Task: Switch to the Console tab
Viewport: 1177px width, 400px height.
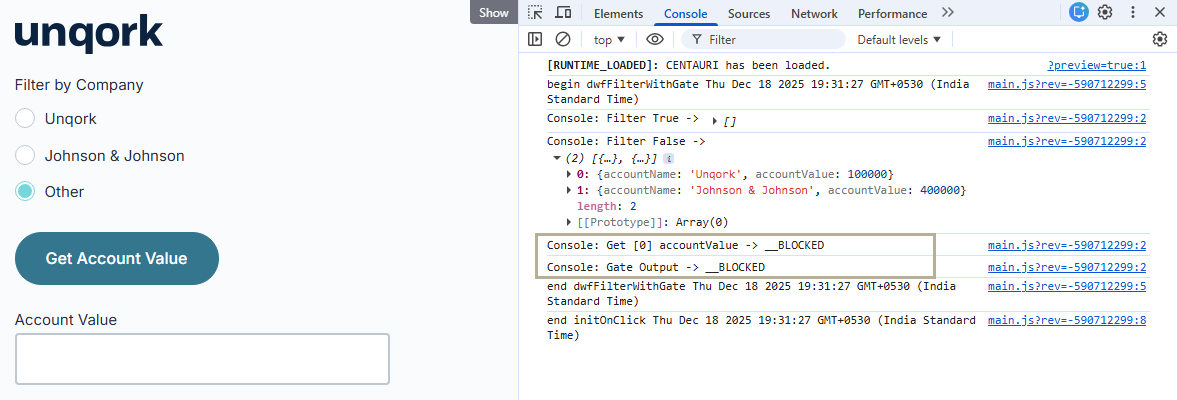Action: coord(685,14)
